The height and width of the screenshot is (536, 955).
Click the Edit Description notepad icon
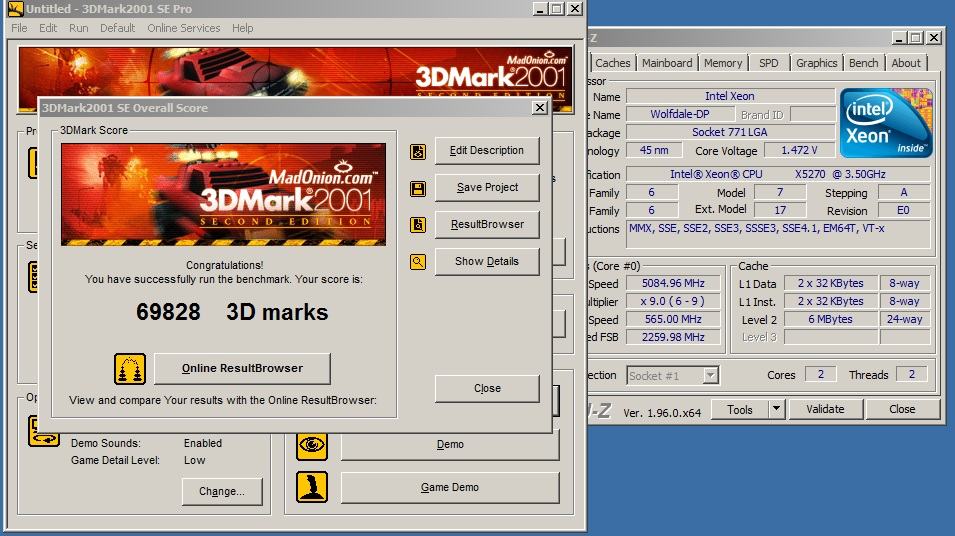[418, 152]
